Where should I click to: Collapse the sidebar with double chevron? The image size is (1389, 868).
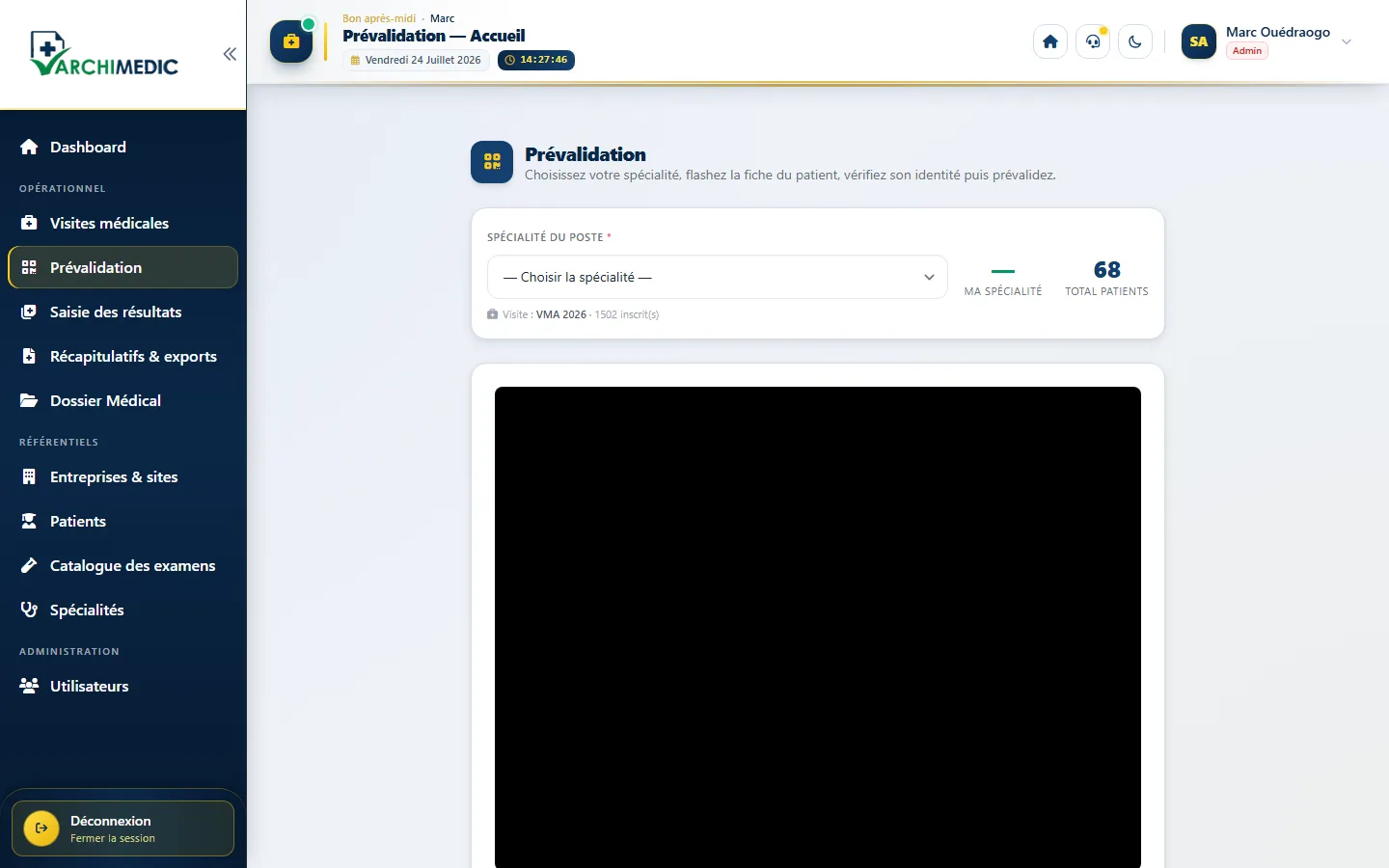coord(230,54)
